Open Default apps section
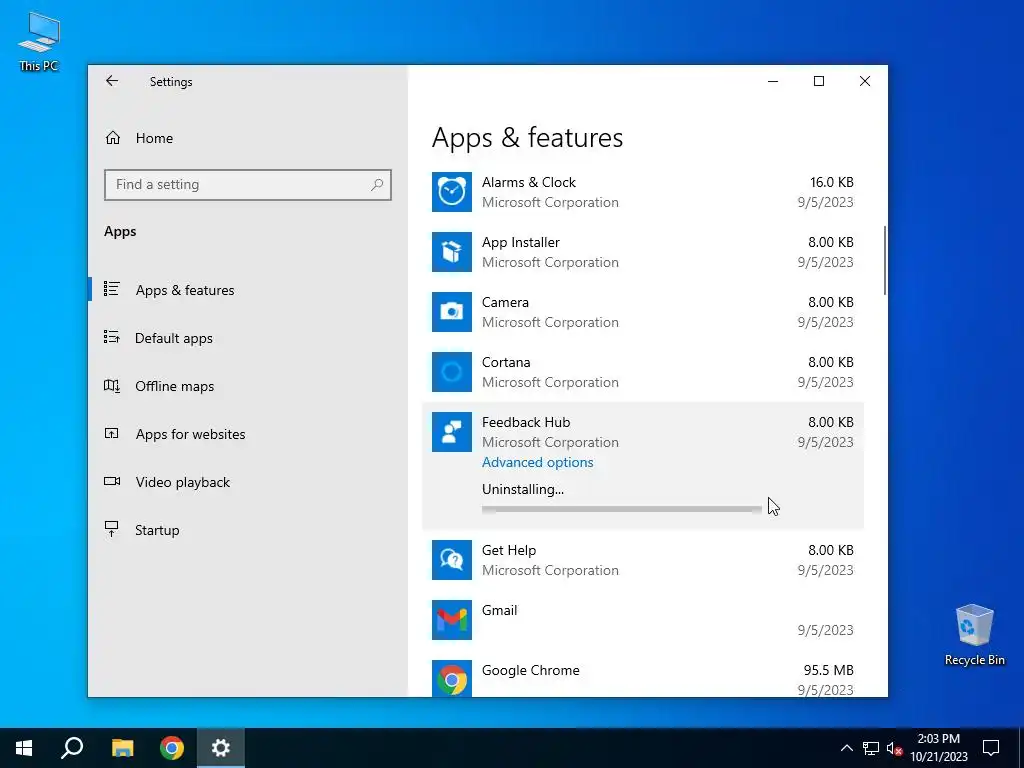 pyautogui.click(x=248, y=338)
